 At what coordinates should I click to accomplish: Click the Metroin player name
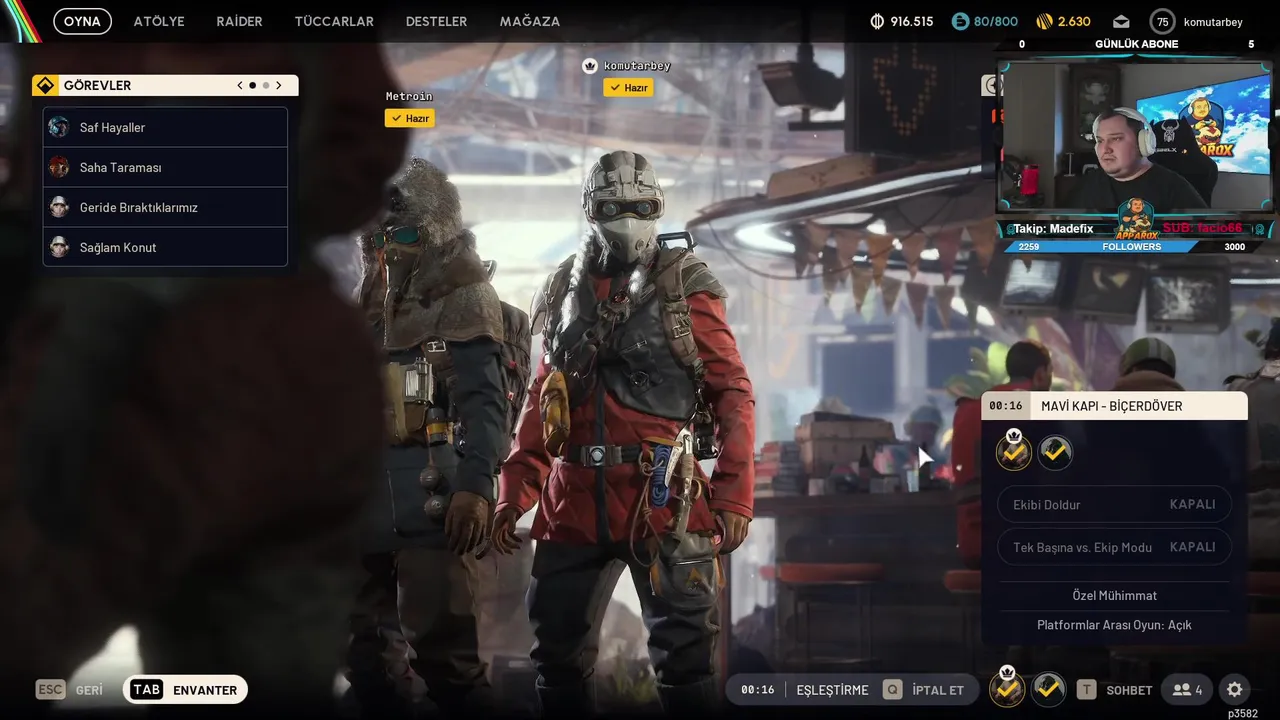click(409, 96)
